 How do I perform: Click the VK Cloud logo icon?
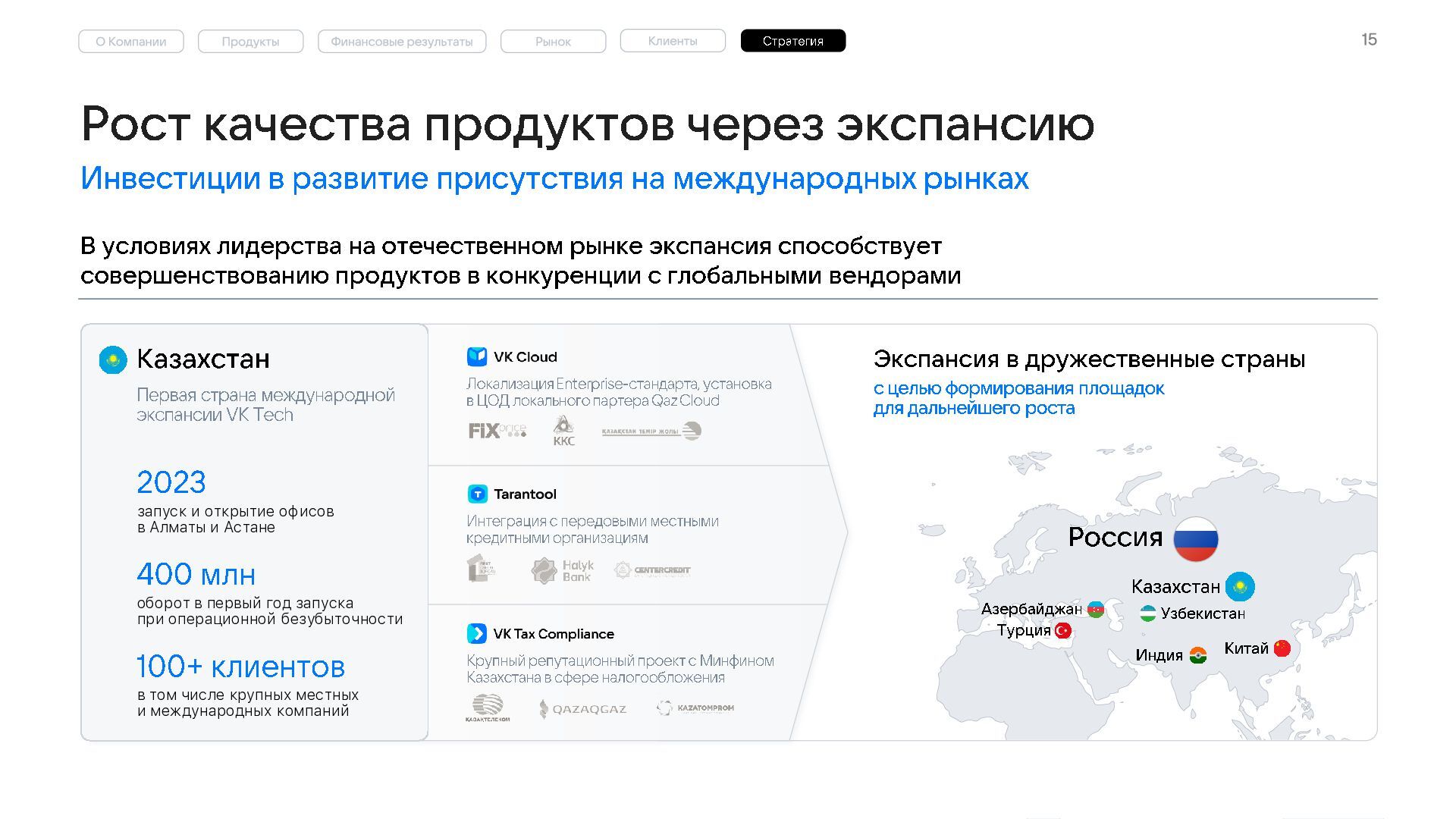[x=476, y=356]
